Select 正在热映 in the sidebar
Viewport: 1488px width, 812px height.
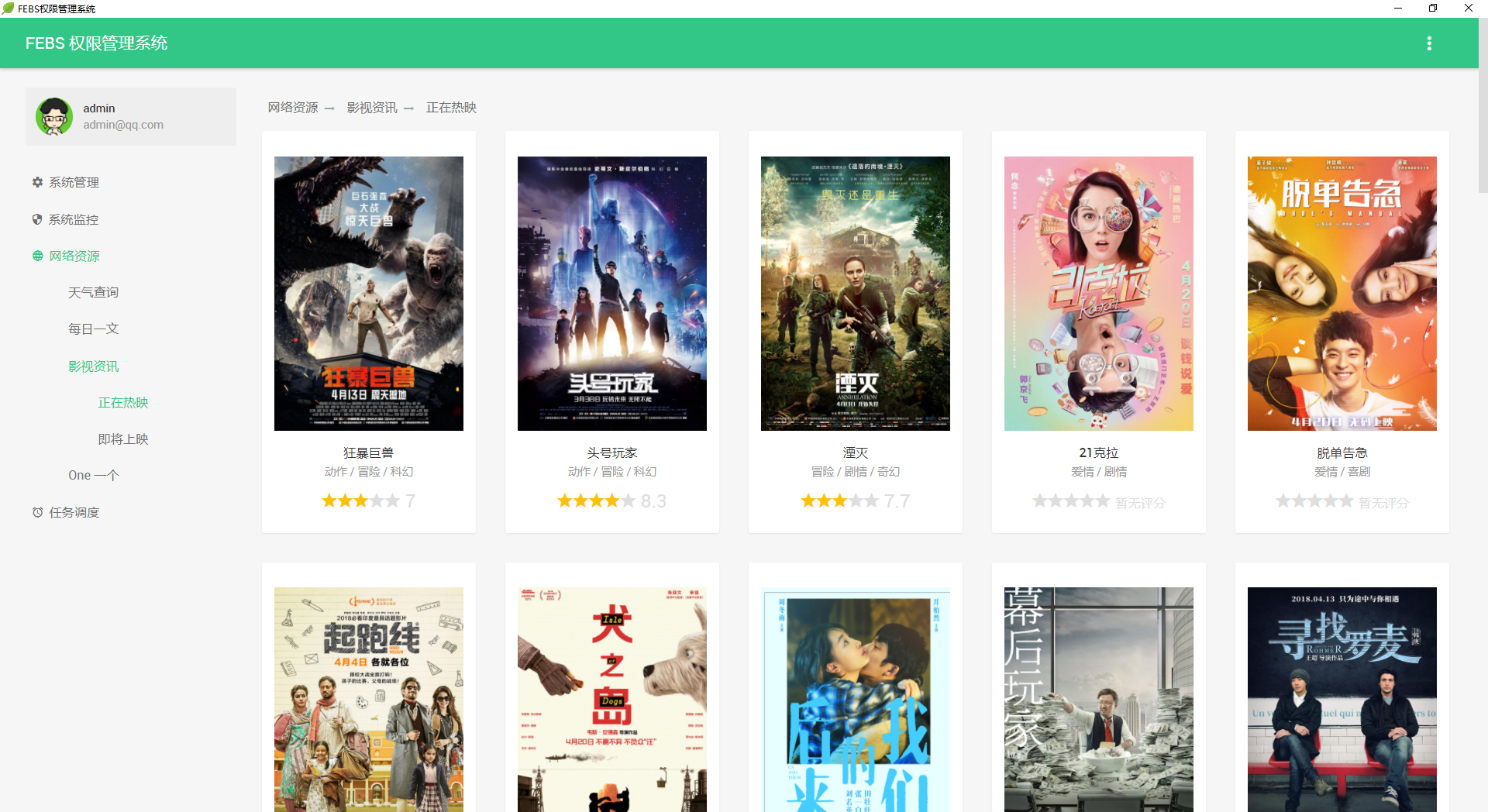122,402
